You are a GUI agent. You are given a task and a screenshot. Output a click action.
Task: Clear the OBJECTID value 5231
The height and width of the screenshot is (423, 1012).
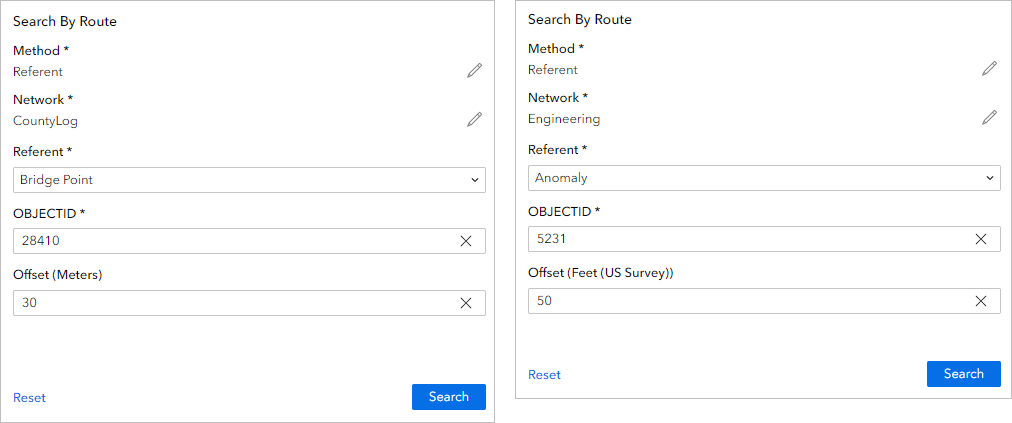coord(981,239)
